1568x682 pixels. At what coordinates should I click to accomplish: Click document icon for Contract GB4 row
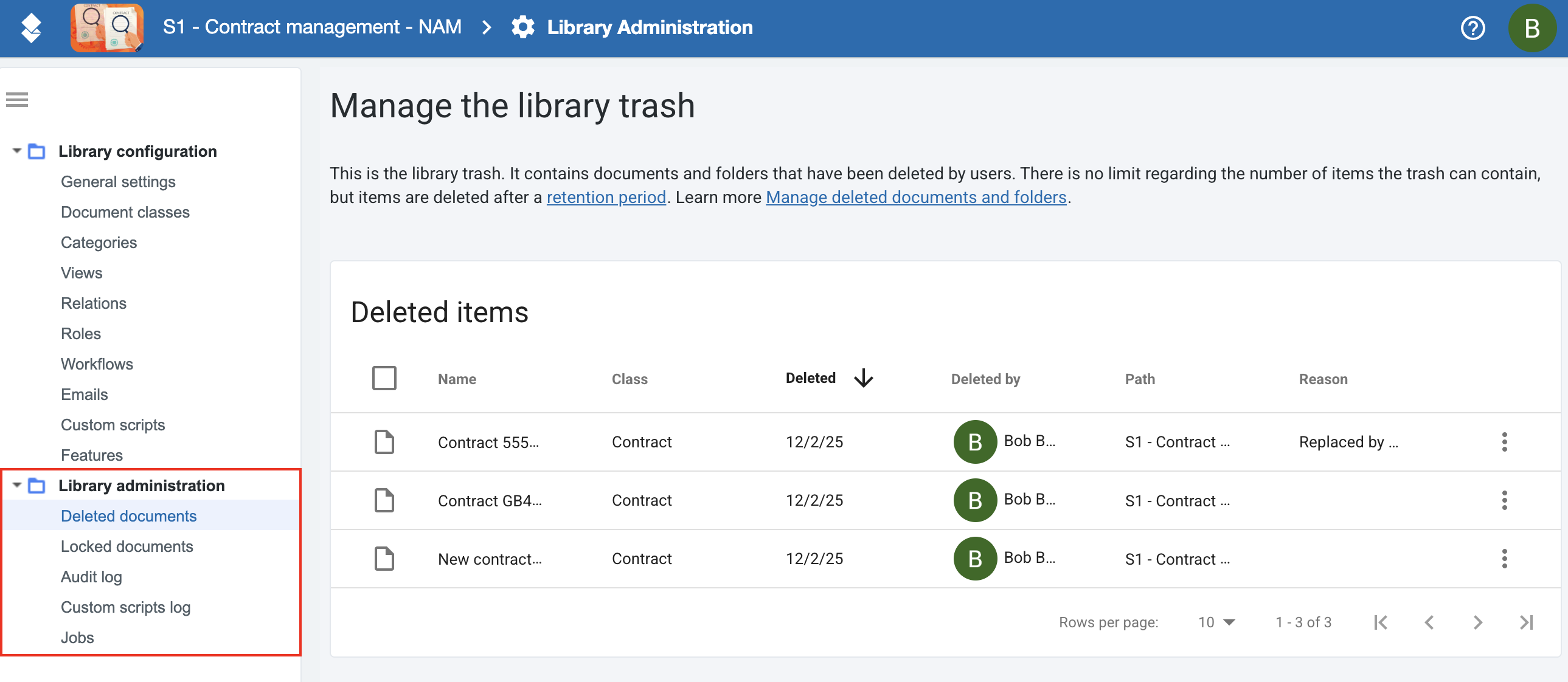point(384,500)
